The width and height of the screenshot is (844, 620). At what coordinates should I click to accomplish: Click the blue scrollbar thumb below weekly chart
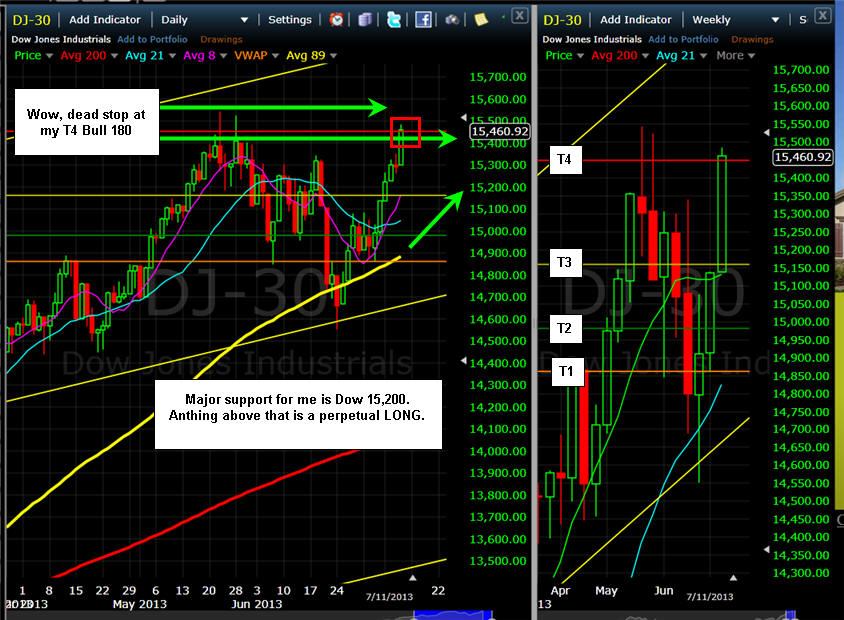(790, 615)
